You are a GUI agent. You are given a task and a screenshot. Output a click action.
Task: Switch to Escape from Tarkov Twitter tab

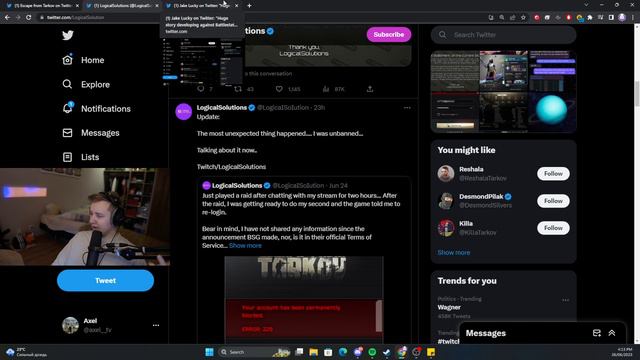pos(42,6)
